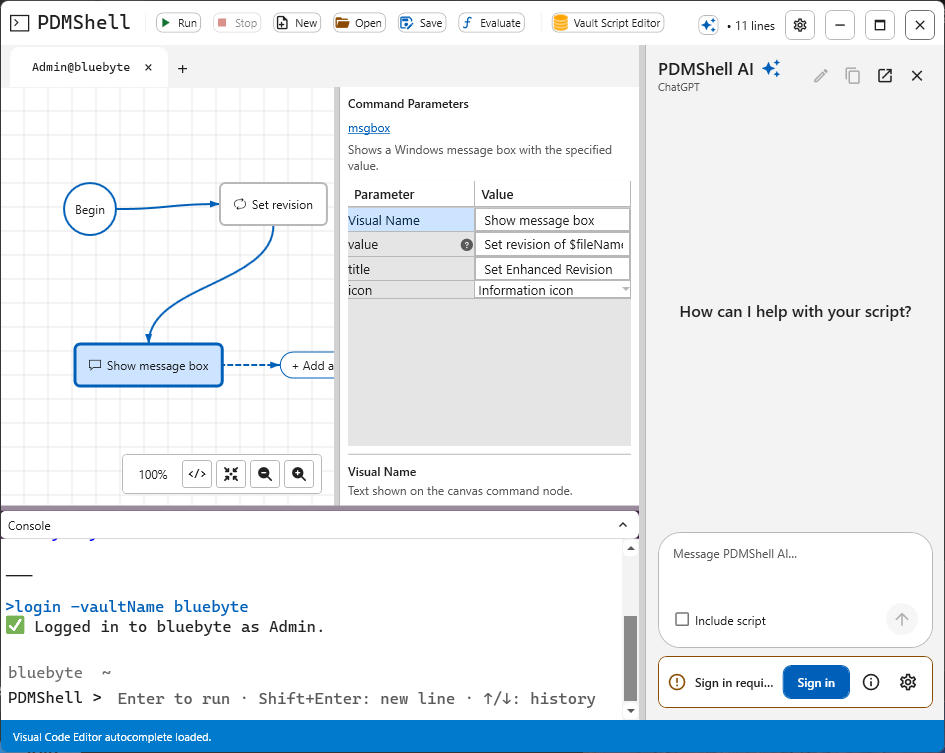
Task: Click the console scrollbar up arrow
Action: 630,548
